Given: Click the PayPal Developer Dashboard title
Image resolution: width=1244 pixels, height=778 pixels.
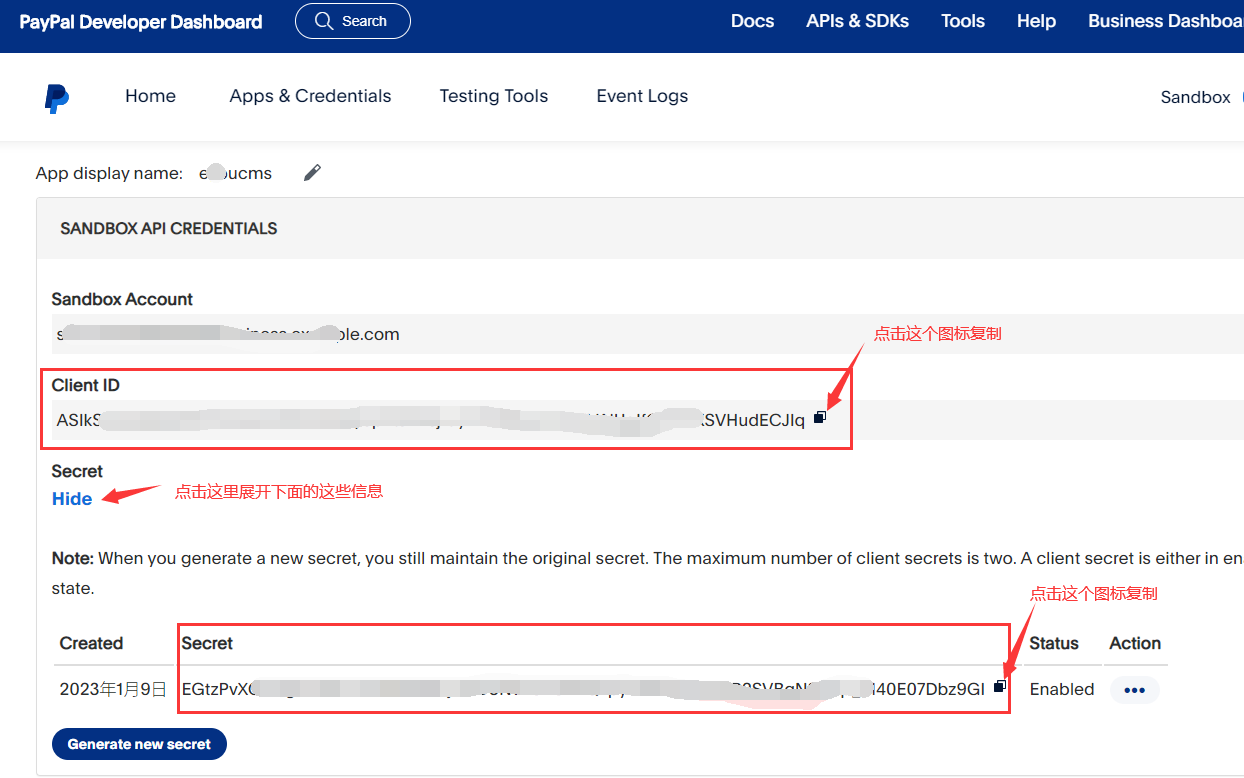Looking at the screenshot, I should (141, 22).
